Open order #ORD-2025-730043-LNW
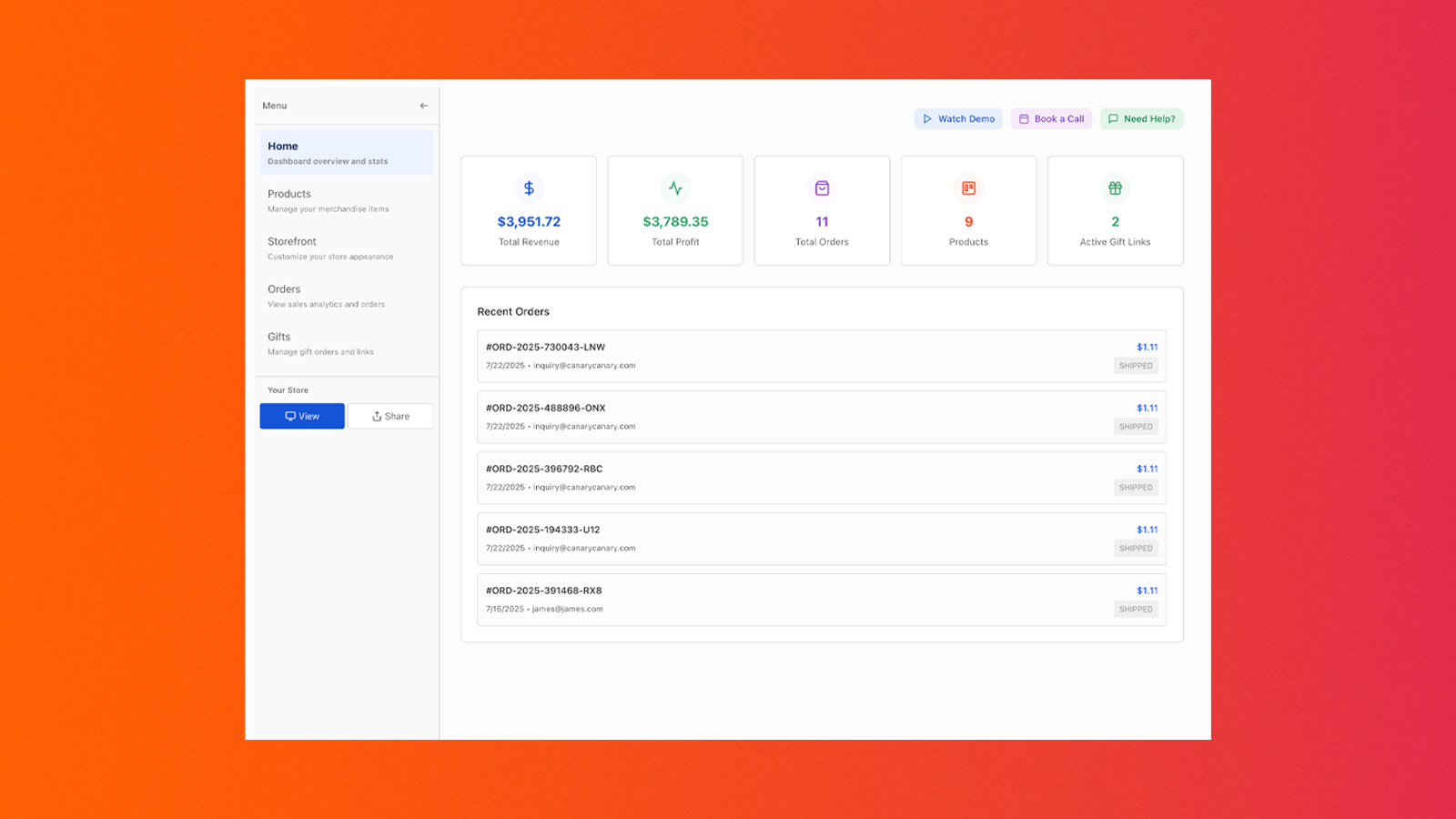This screenshot has width=1456, height=819. click(822, 356)
